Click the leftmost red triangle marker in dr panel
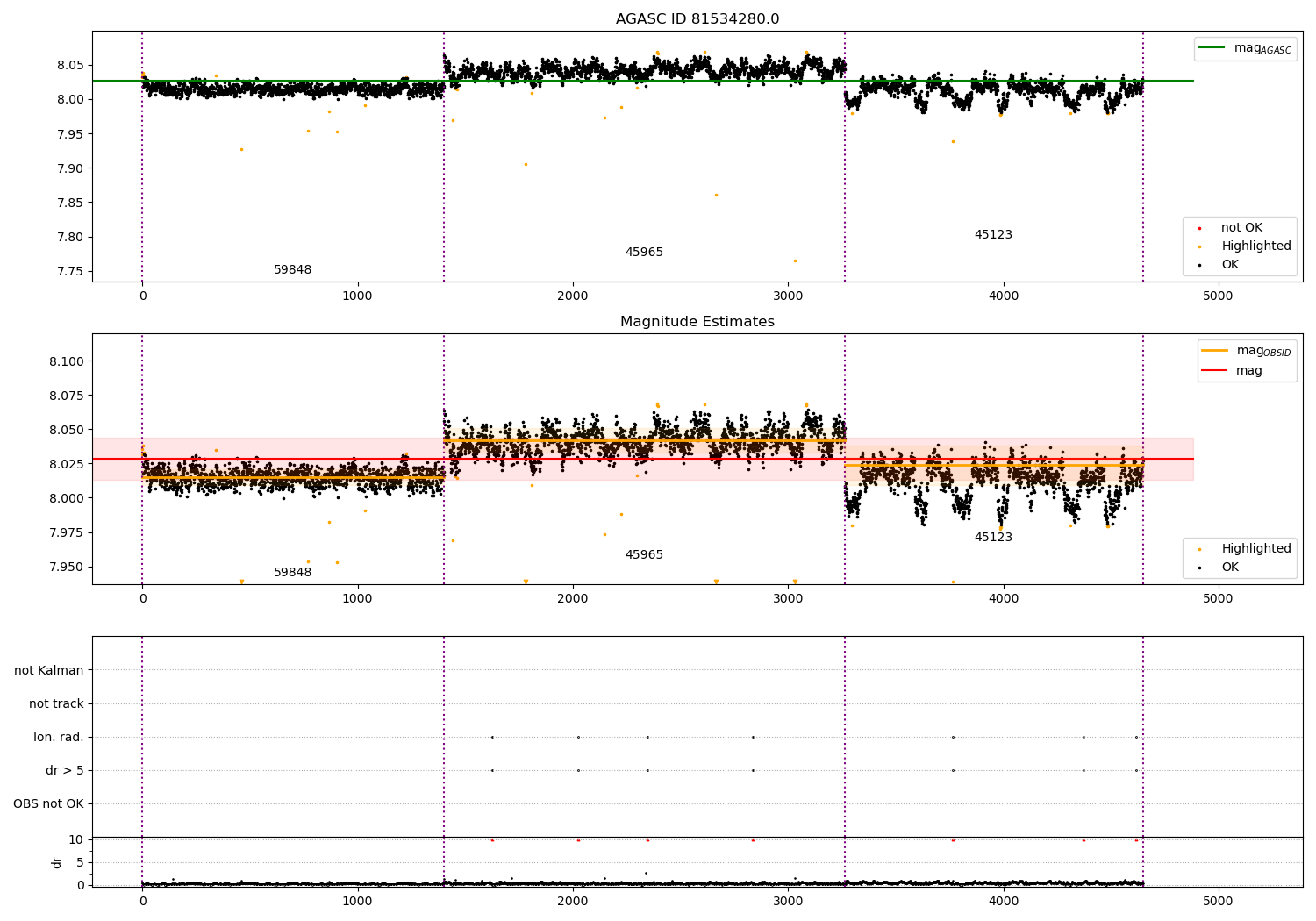 tap(492, 840)
